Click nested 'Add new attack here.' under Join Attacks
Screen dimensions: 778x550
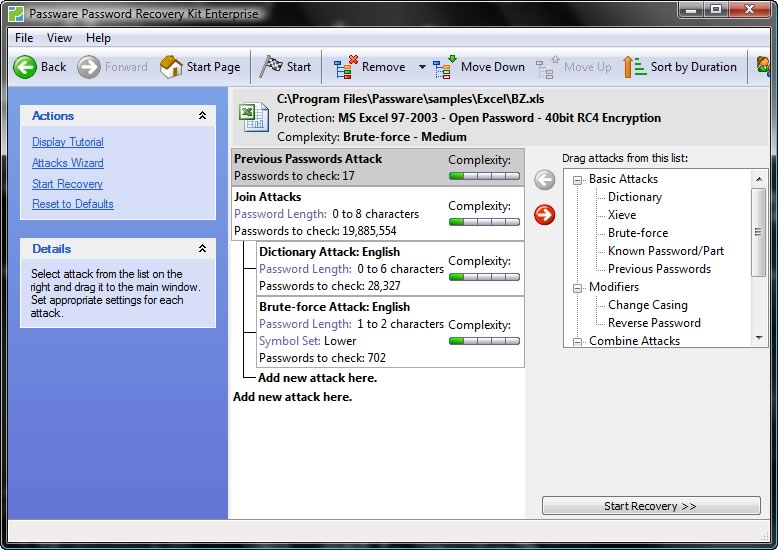(318, 378)
